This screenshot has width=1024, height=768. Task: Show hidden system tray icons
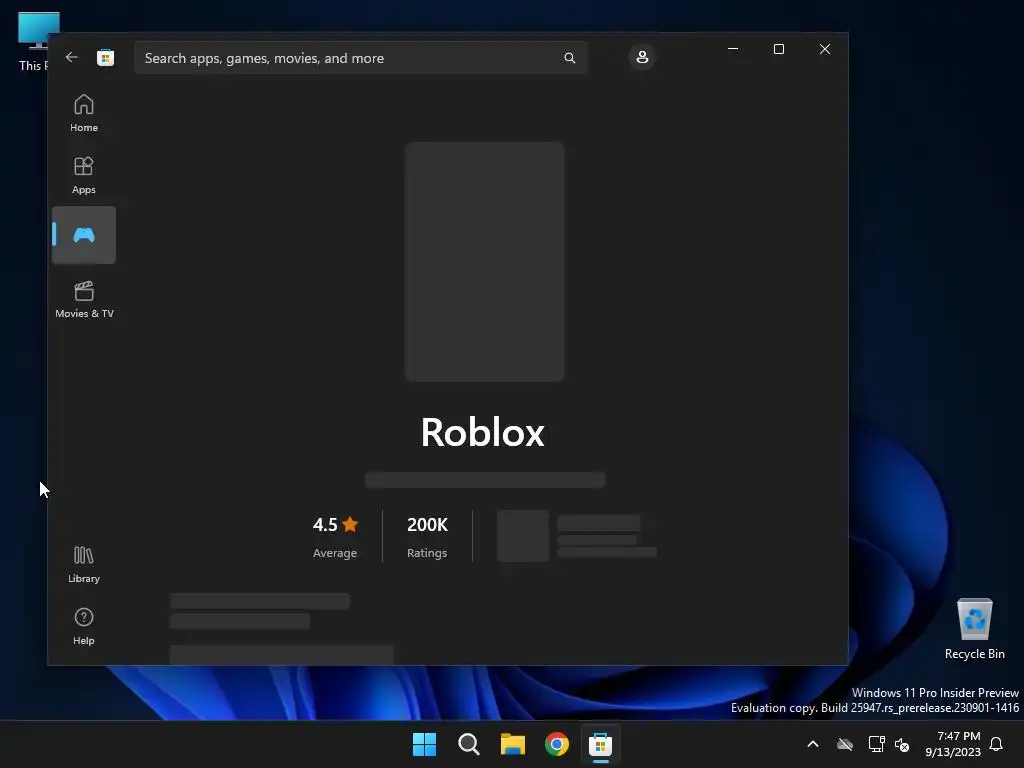(x=813, y=744)
